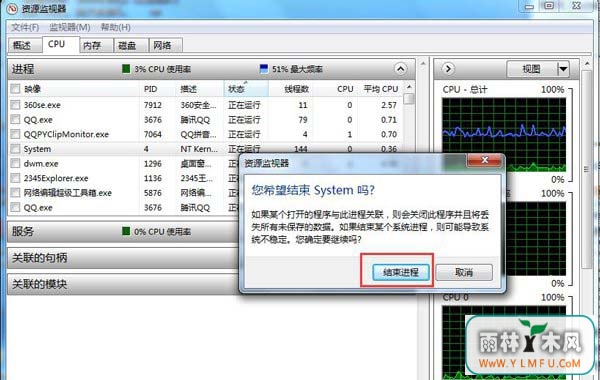Click the 视图 button
Image resolution: width=600 pixels, height=380 pixels.
pos(532,69)
